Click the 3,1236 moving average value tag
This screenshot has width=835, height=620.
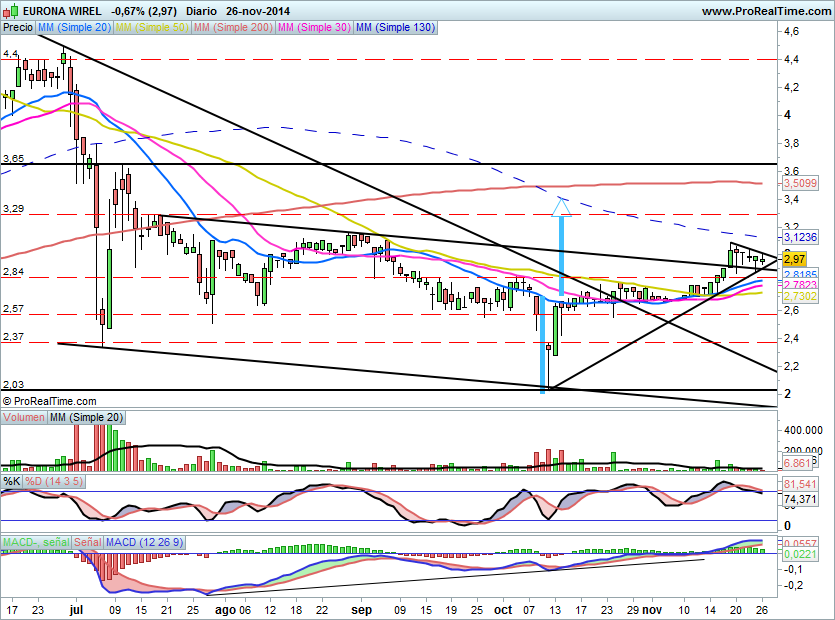800,237
